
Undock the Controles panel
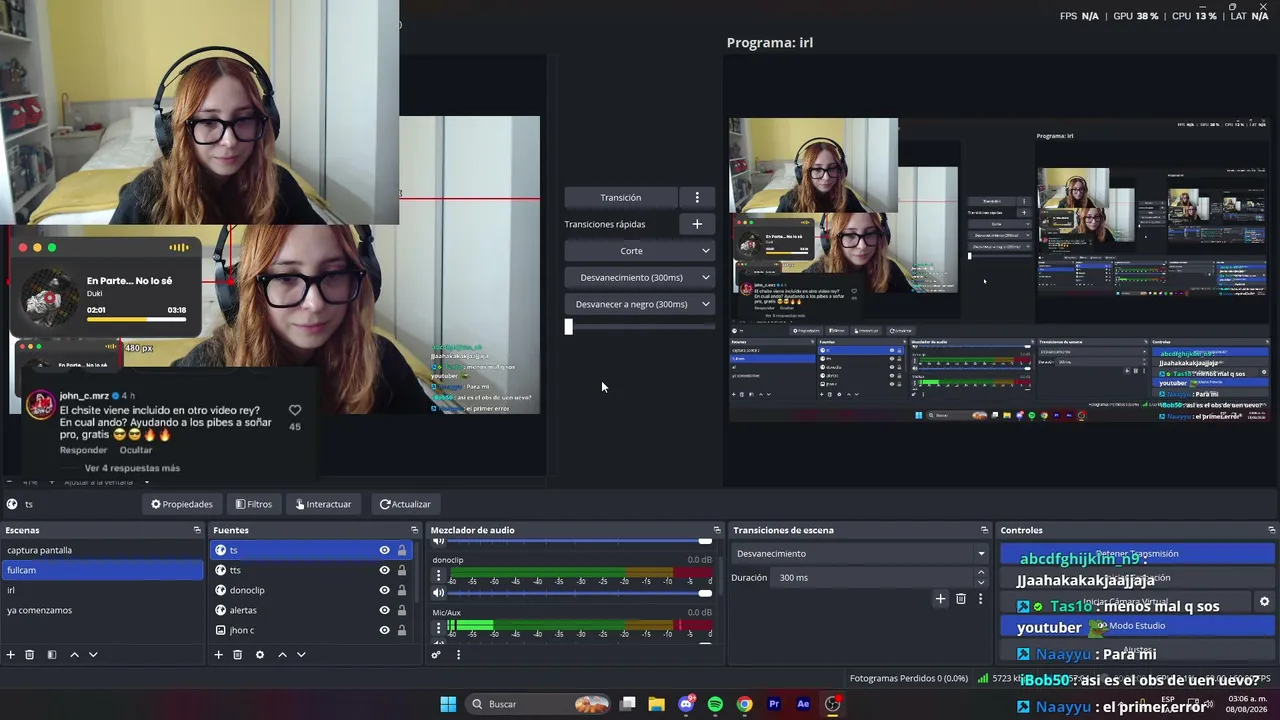coord(1271,530)
